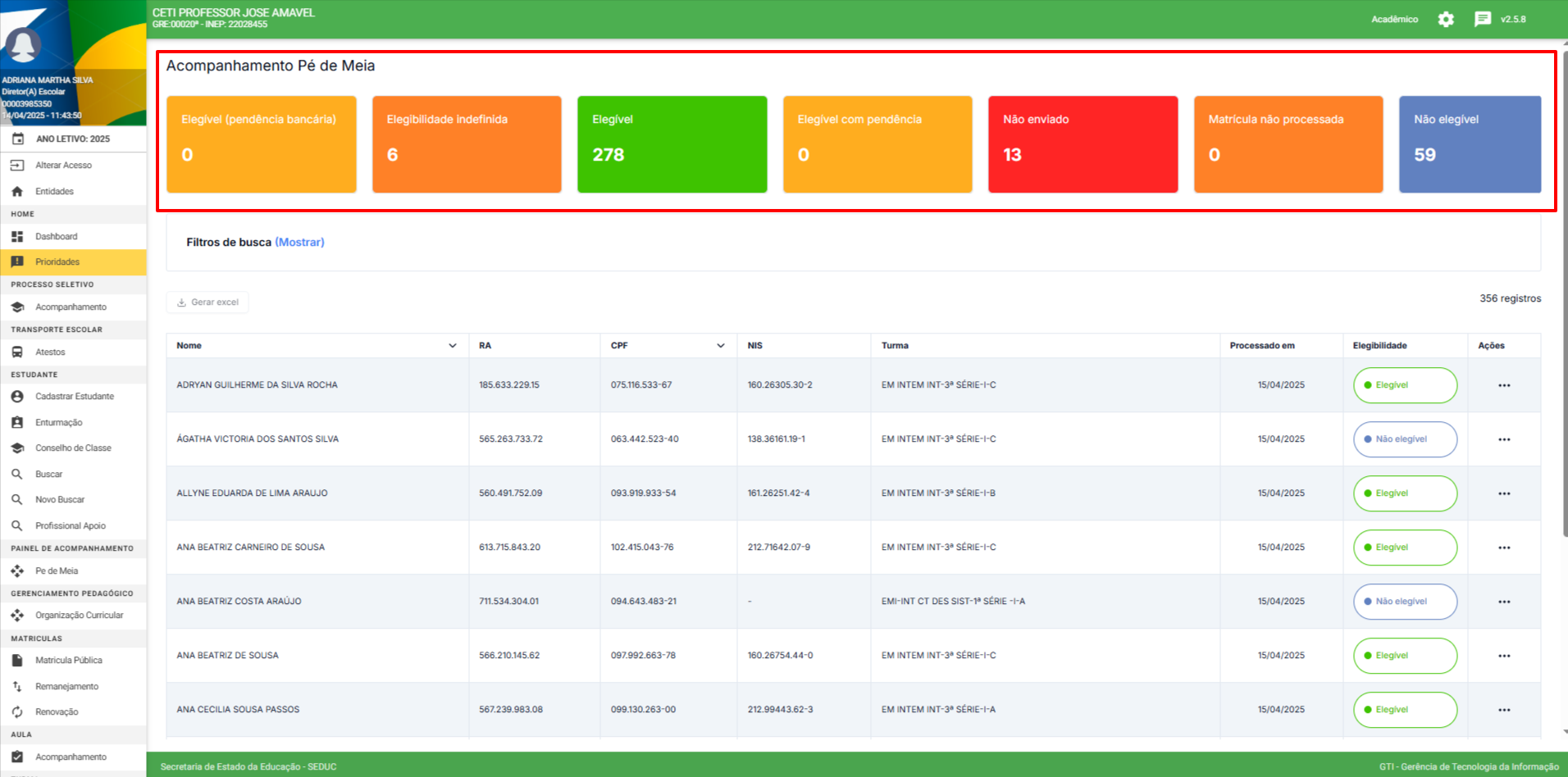Go to Pé de Meia menu item

pyautogui.click(x=57, y=570)
